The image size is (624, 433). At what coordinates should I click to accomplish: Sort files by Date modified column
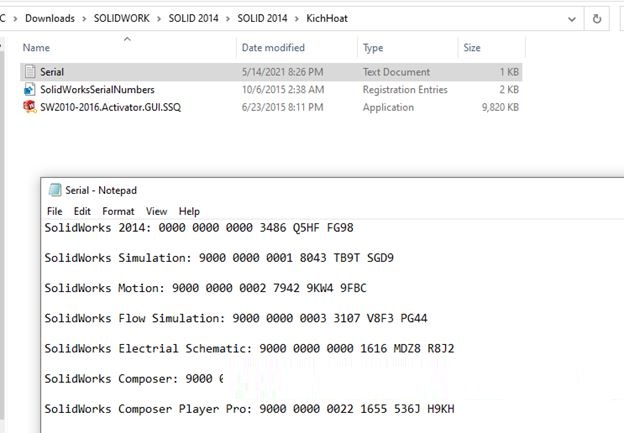coord(273,48)
